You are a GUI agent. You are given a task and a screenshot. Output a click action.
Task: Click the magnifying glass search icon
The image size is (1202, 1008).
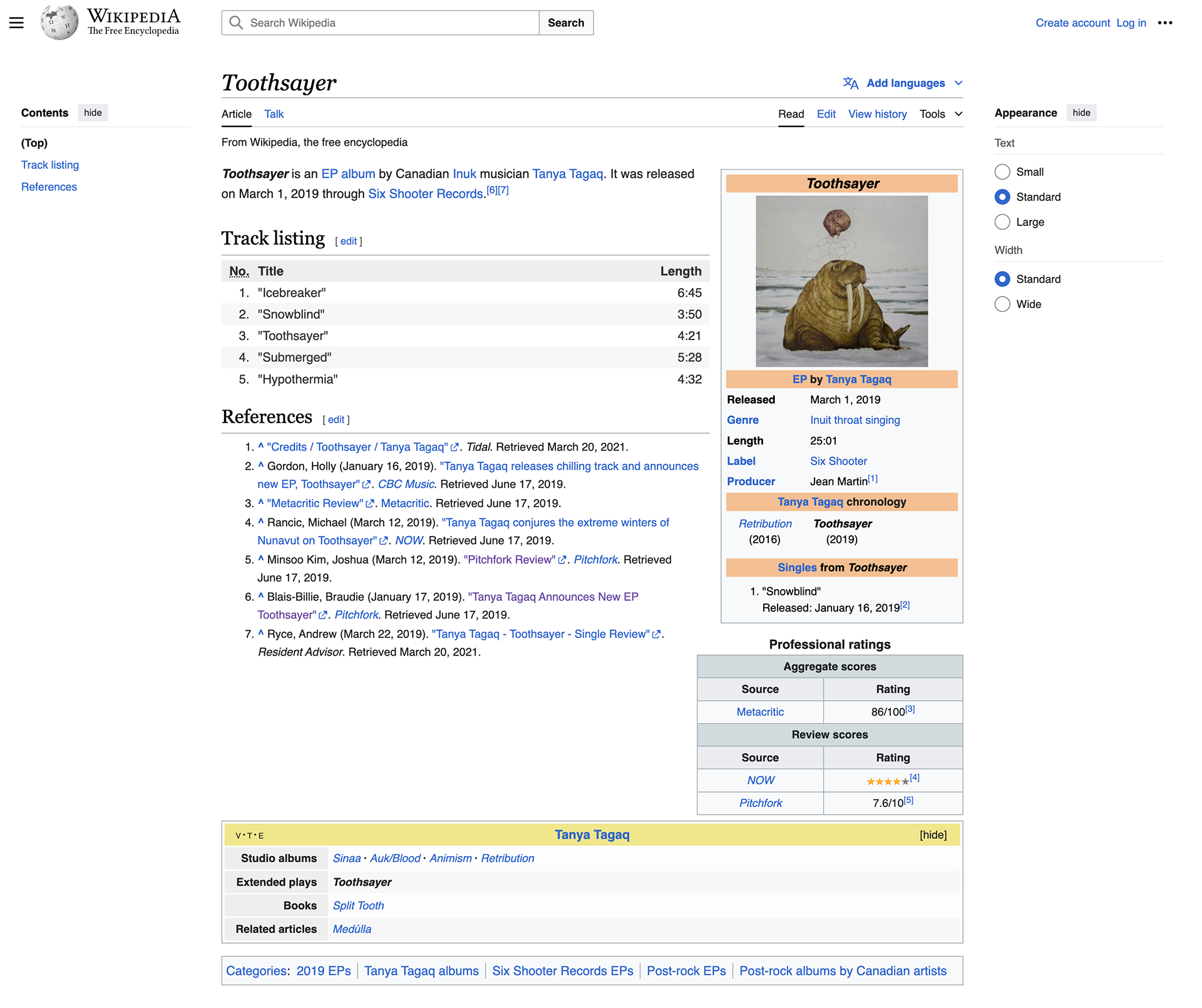coord(236,23)
